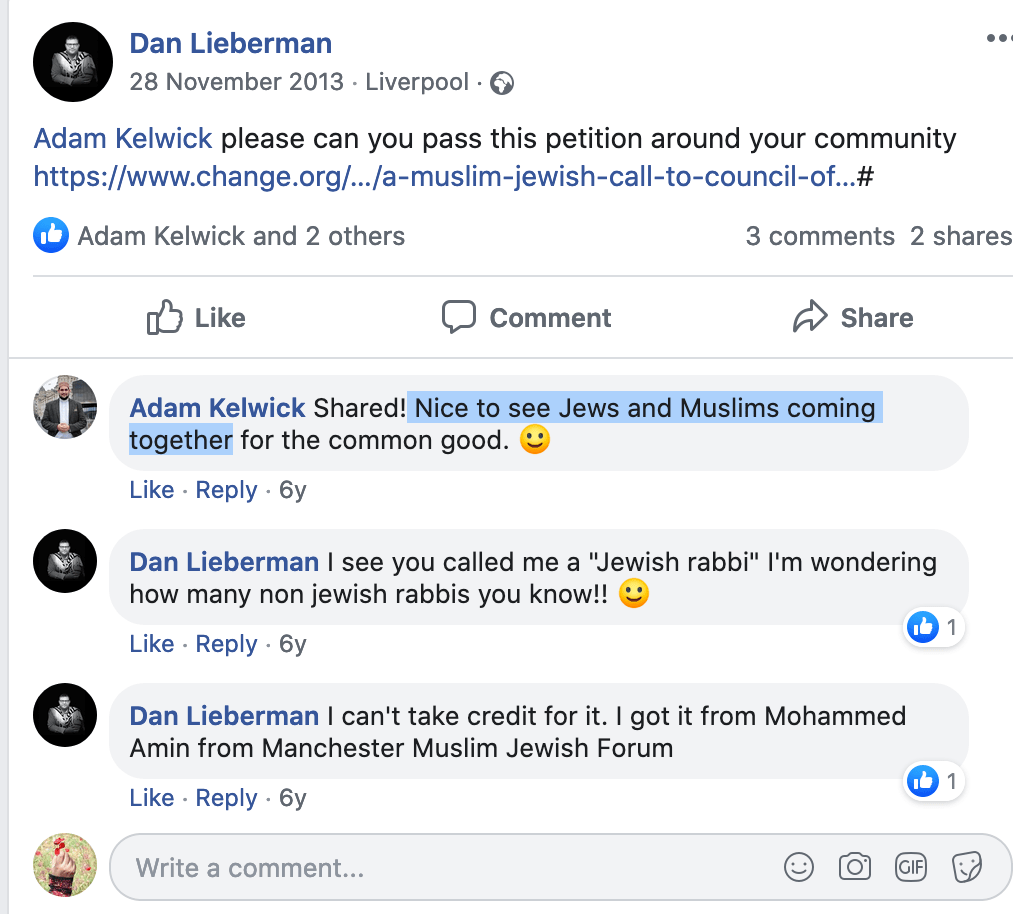Open the post options three-dot menu

tap(998, 39)
